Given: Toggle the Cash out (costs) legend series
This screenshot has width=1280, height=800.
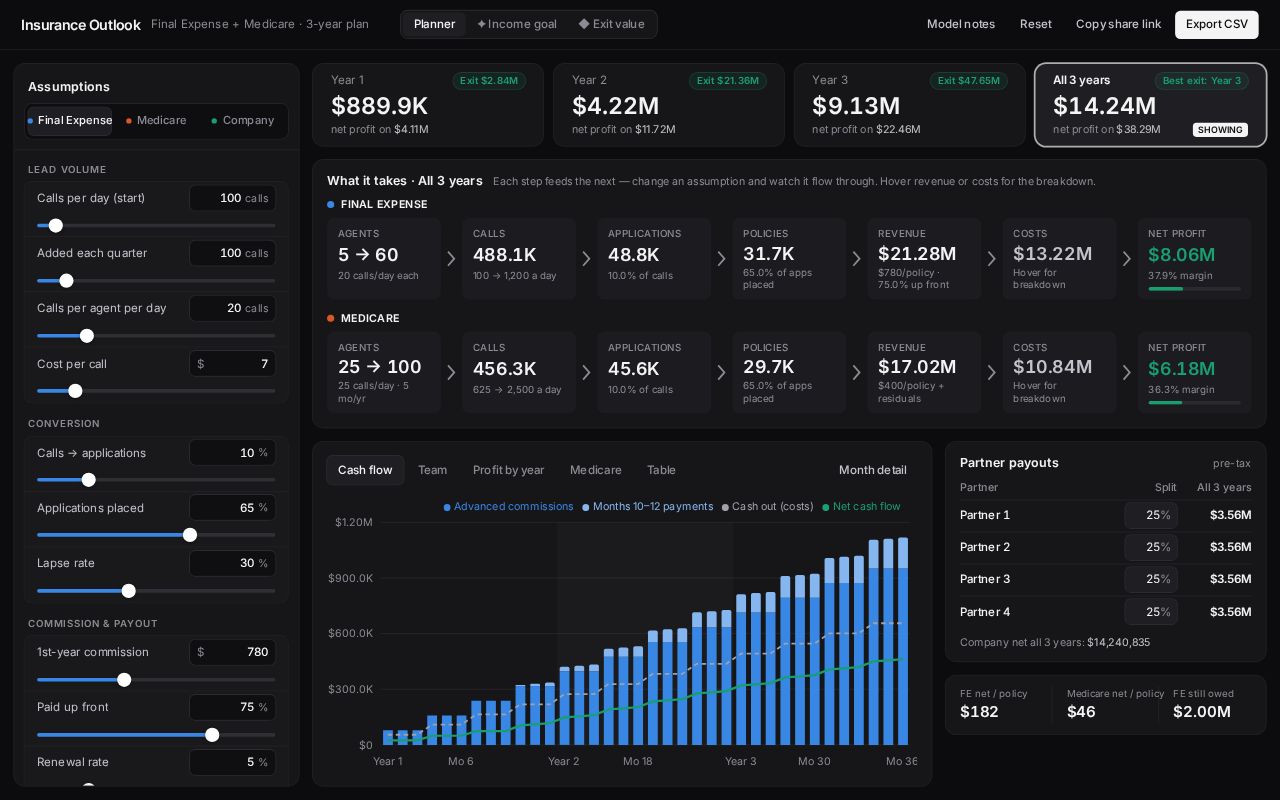Looking at the screenshot, I should (x=768, y=507).
